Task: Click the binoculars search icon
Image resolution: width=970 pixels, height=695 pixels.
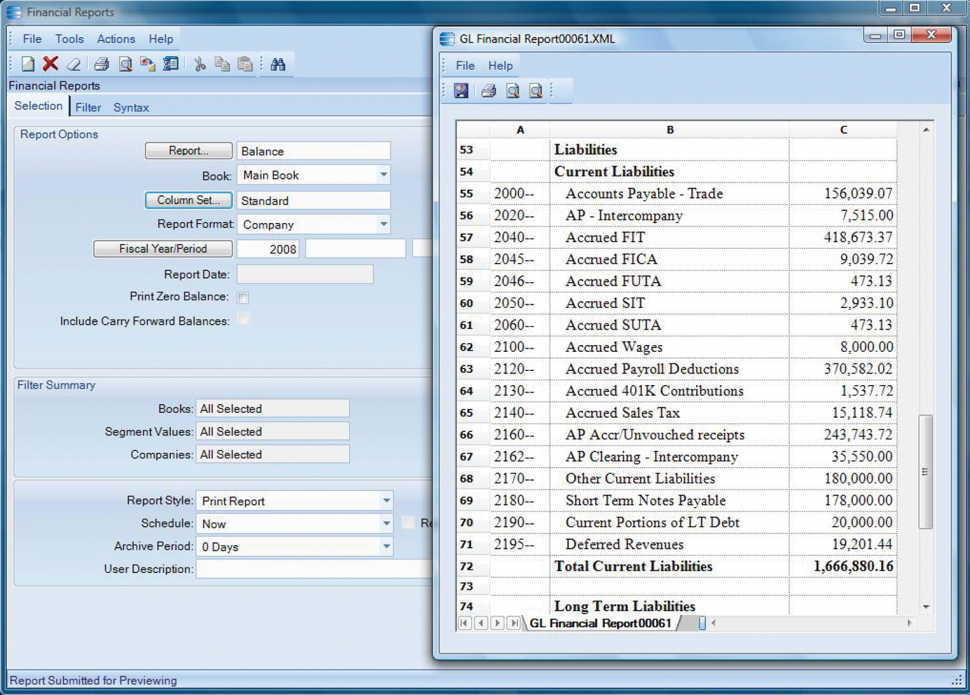Action: point(278,64)
